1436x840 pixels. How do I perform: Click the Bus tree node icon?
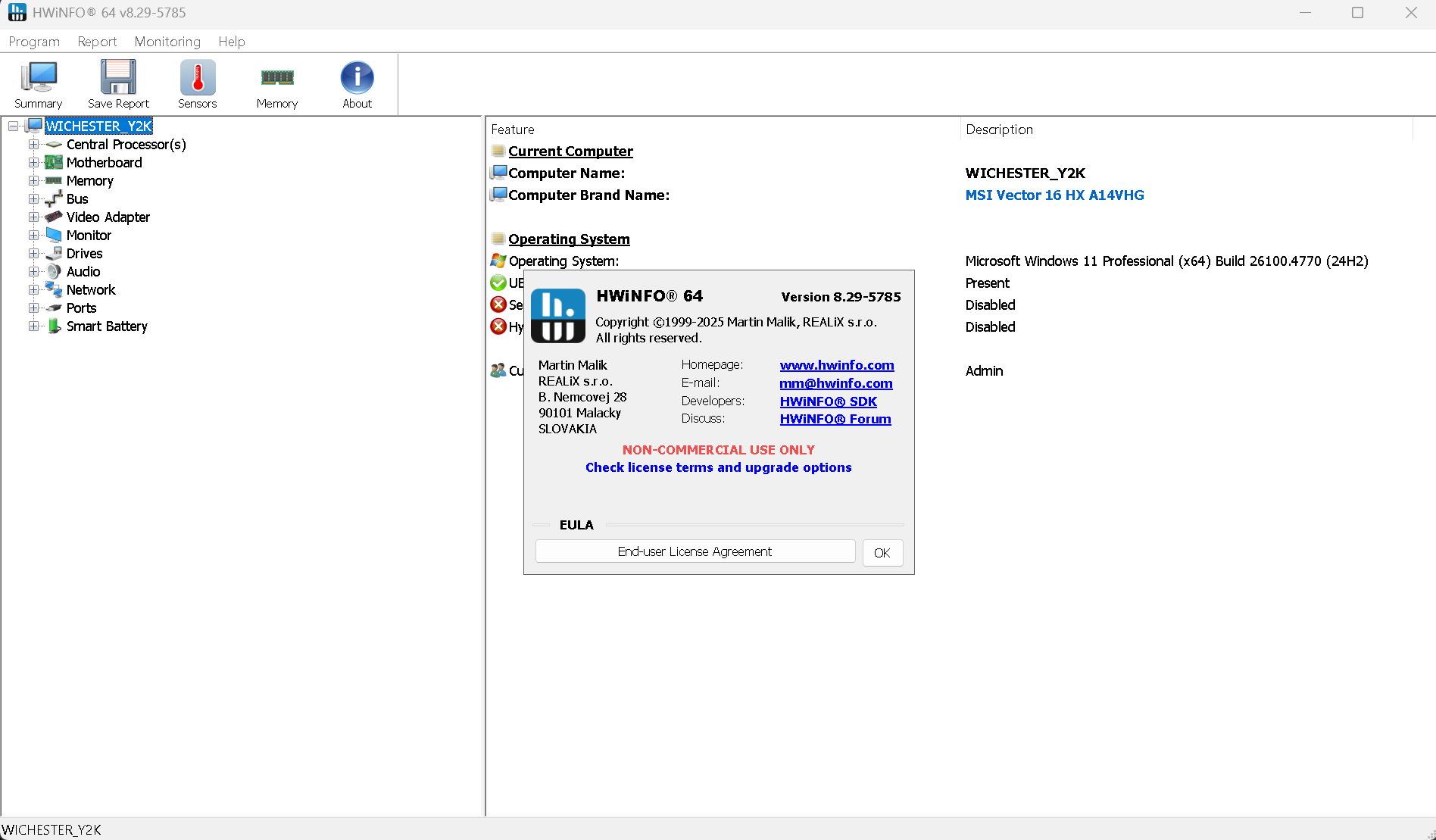coord(54,198)
